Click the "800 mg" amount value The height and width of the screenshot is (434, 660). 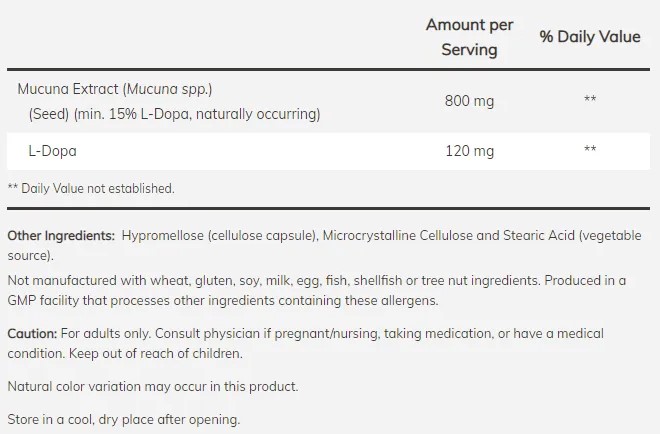point(469,101)
